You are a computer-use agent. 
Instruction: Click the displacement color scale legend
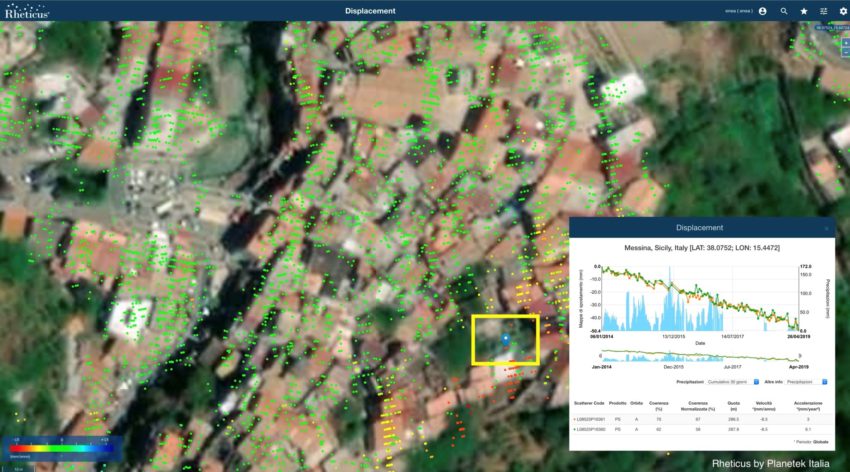tap(62, 446)
